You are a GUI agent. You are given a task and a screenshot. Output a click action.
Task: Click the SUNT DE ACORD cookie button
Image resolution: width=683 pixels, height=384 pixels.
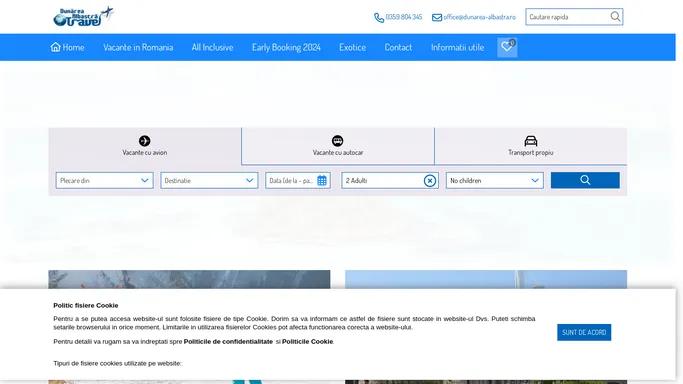(x=584, y=332)
